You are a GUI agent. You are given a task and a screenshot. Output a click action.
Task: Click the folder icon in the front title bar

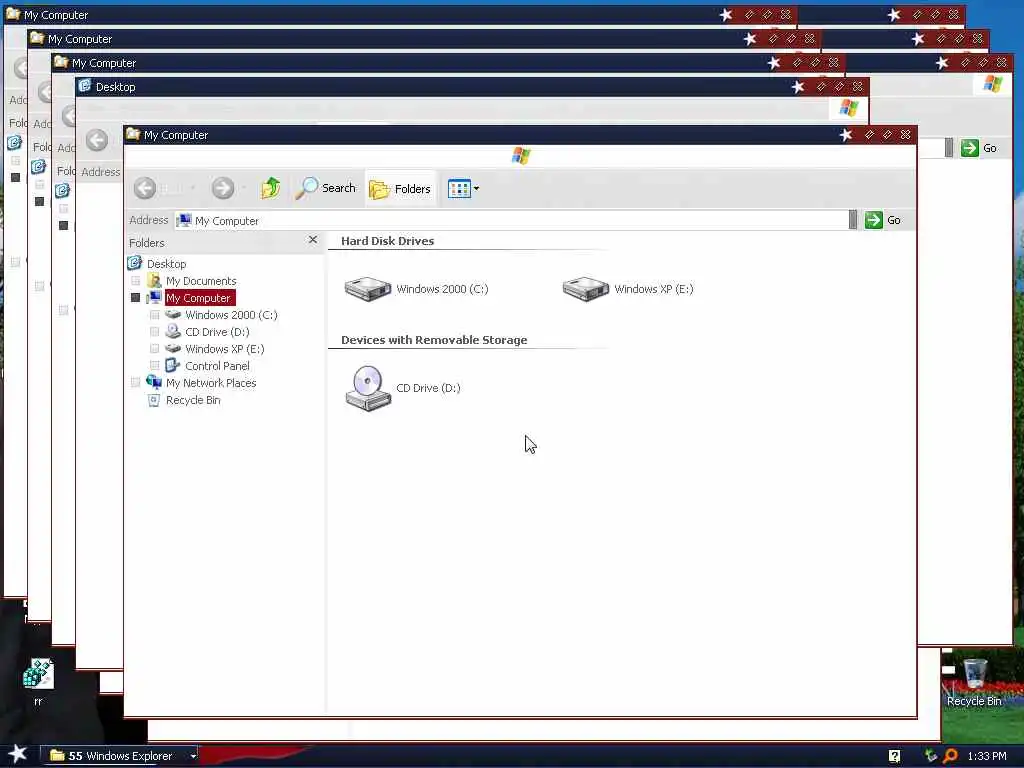pos(133,135)
